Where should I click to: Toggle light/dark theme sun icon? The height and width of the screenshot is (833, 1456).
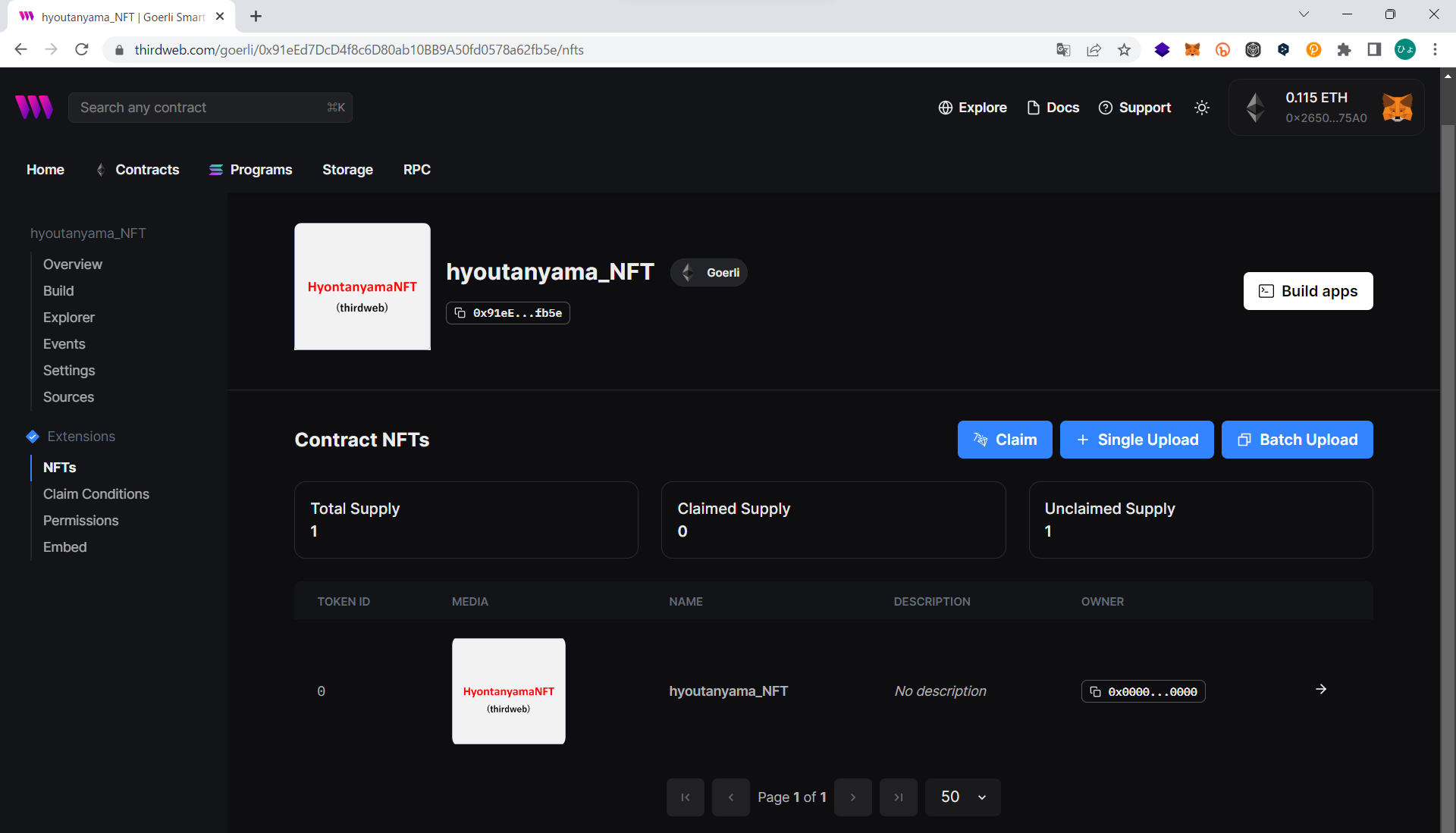tap(1201, 108)
